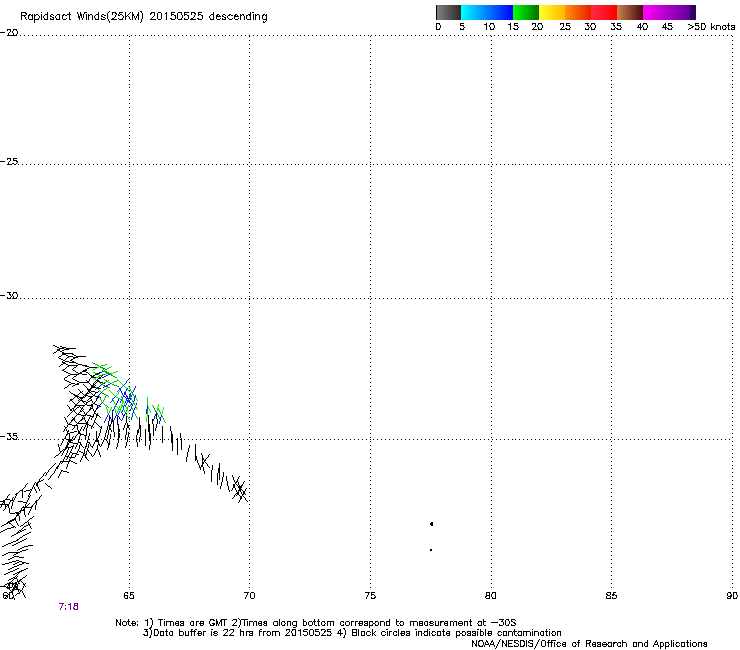The image size is (740, 650).
Task: Click the 90 longitude axis label
Action: tap(732, 596)
